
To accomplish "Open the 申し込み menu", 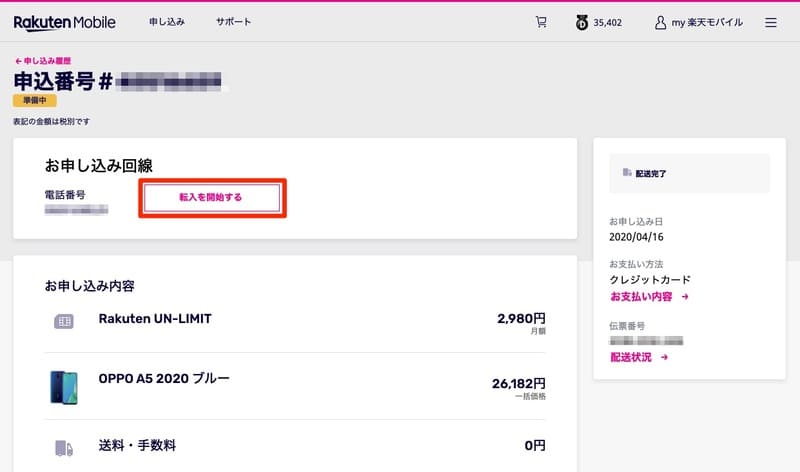I will (x=167, y=22).
